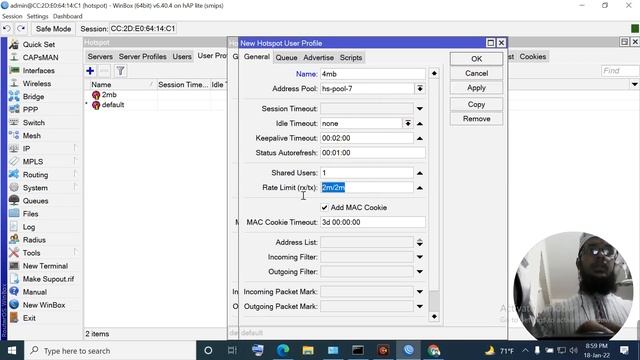Open the Manual

click(x=35, y=292)
